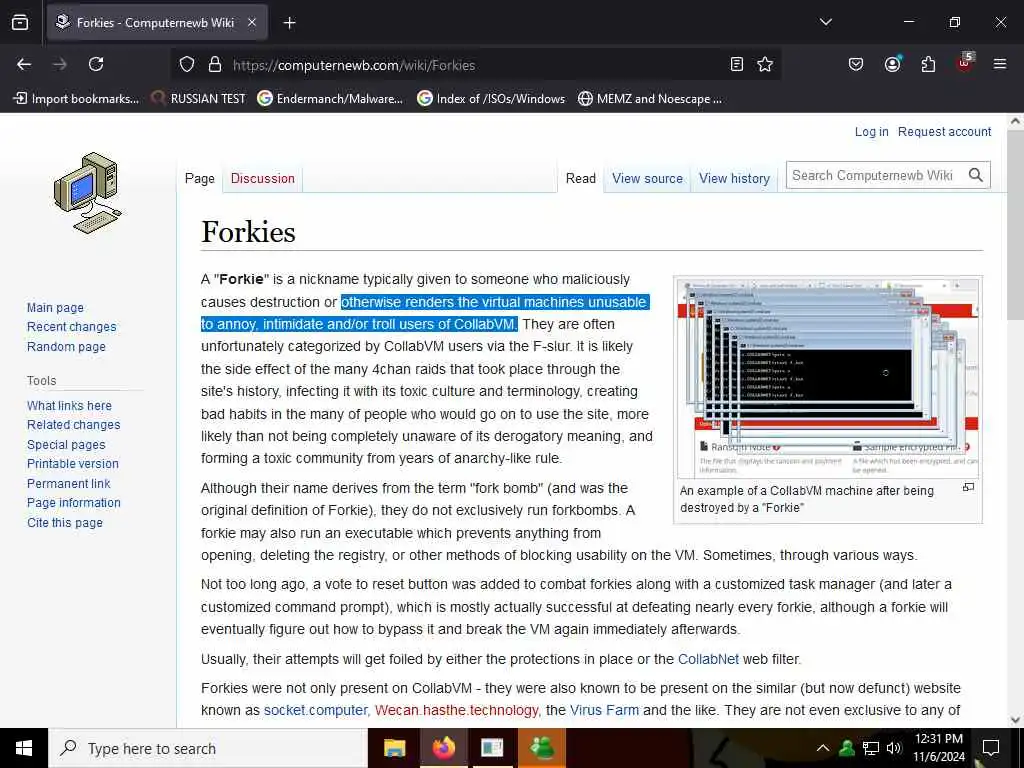Click Firefox icon in taskbar

443,748
